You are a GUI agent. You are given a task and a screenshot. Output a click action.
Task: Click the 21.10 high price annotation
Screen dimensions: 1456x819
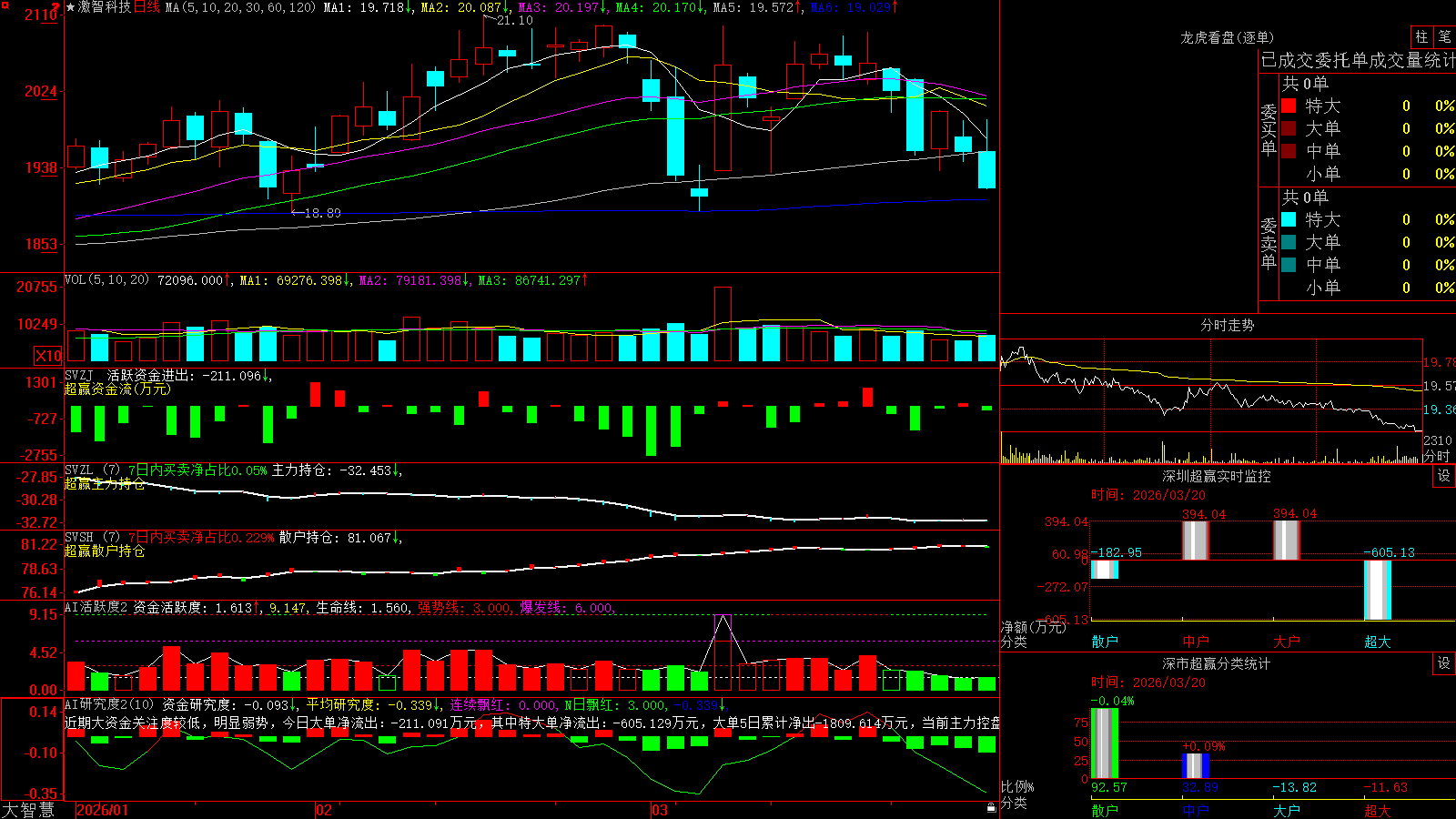click(x=514, y=20)
